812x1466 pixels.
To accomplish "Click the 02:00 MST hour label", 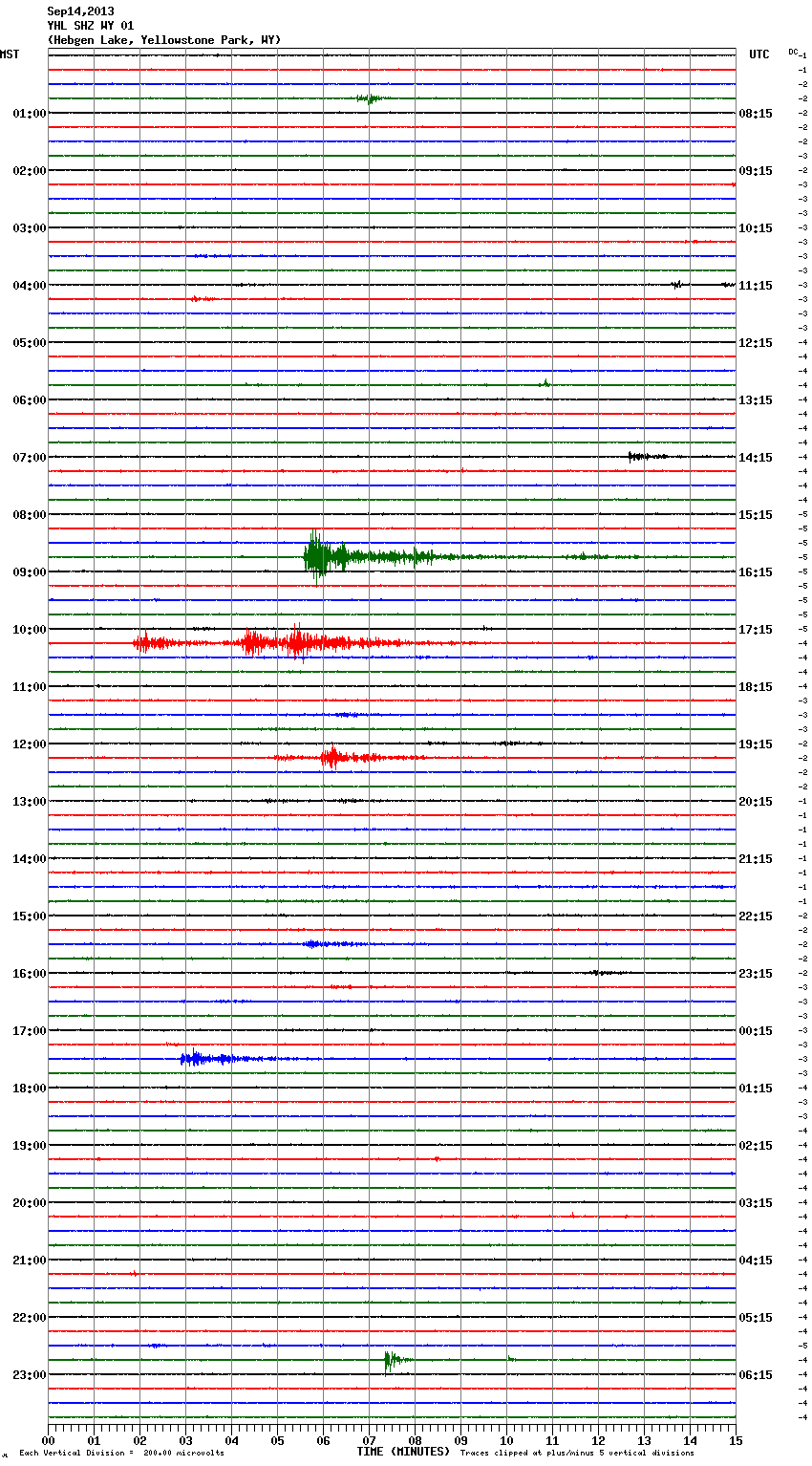I will [x=30, y=171].
